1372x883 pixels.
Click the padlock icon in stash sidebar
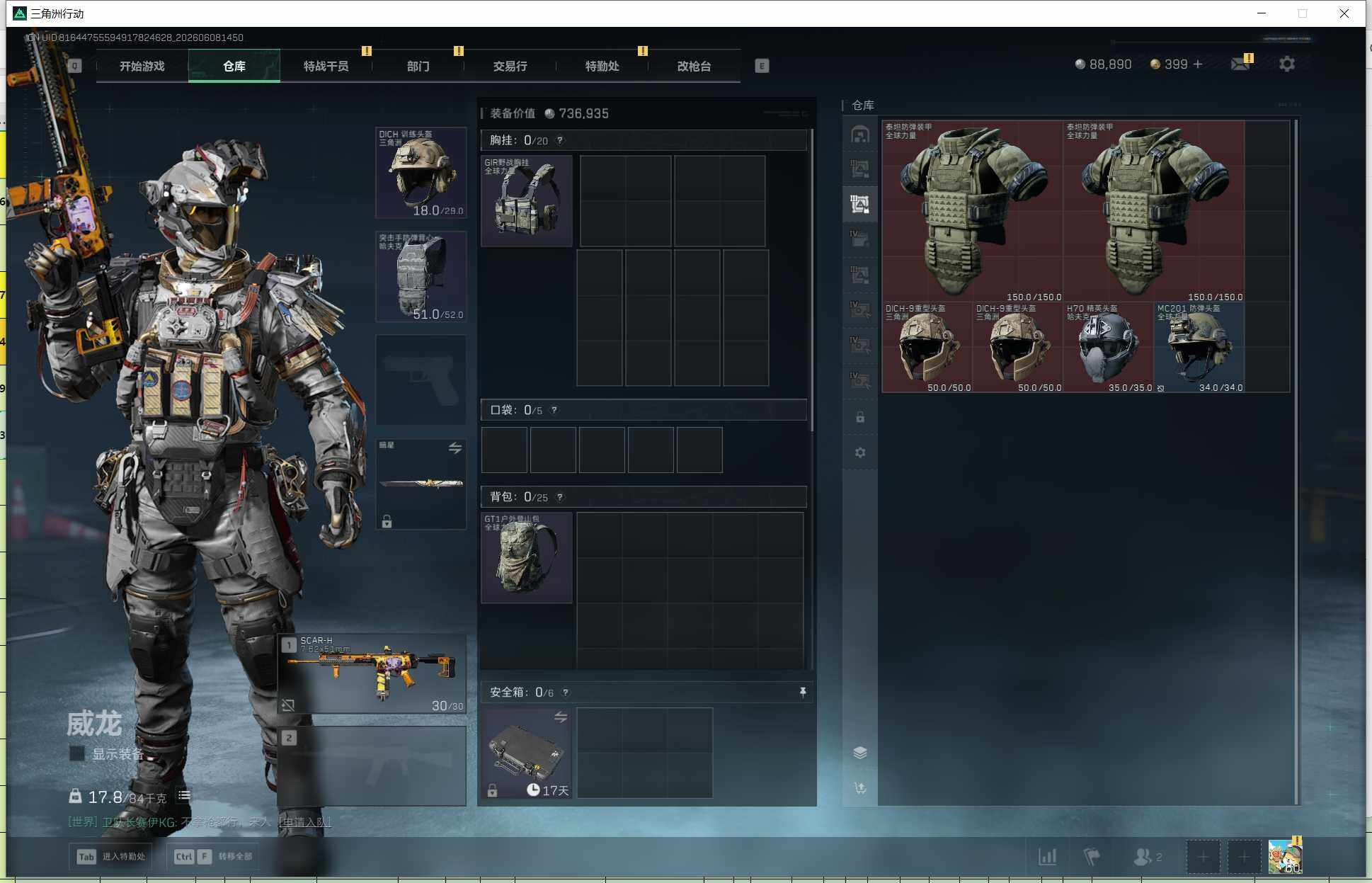pos(859,417)
